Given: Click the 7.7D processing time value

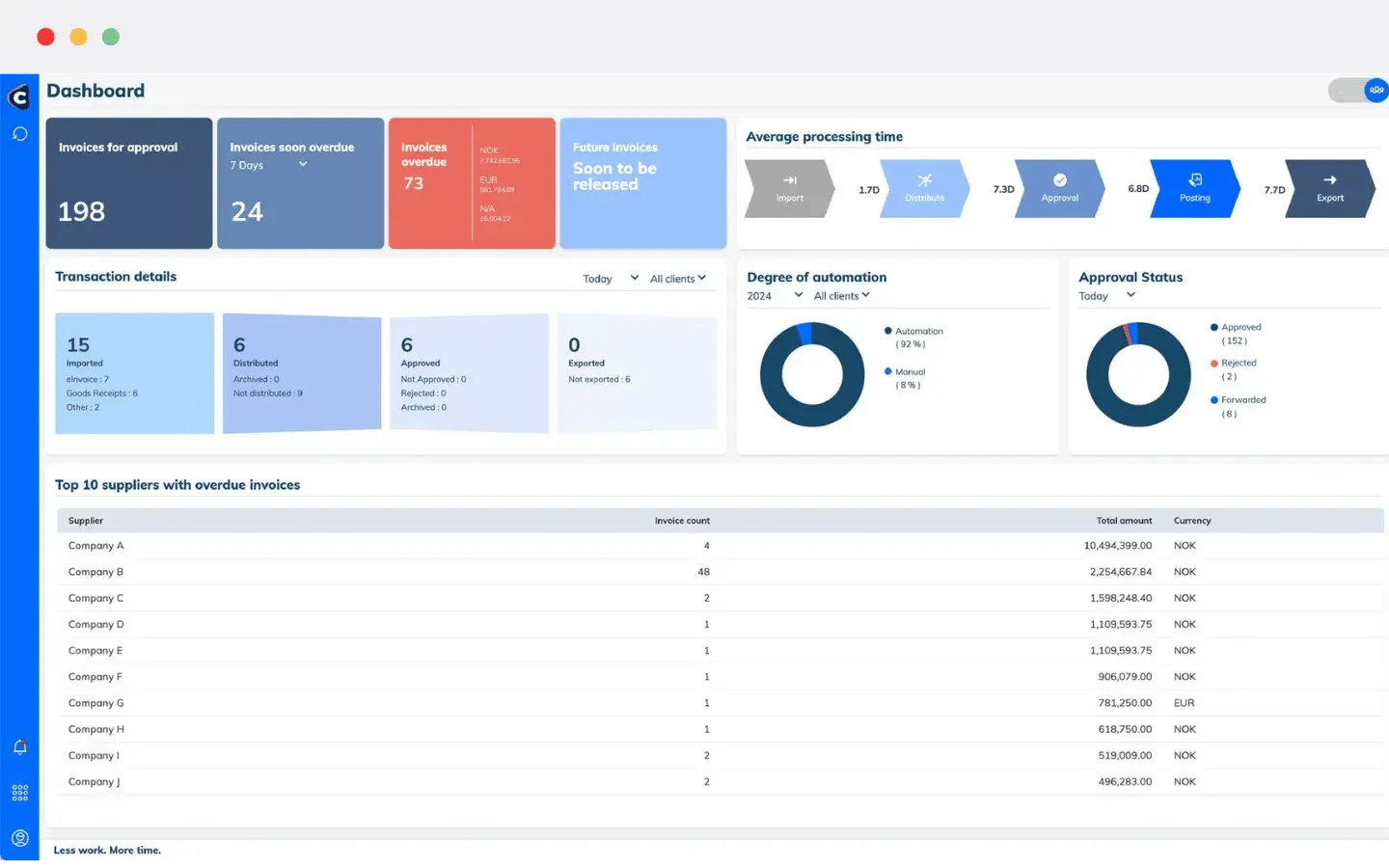Looking at the screenshot, I should click(1275, 190).
